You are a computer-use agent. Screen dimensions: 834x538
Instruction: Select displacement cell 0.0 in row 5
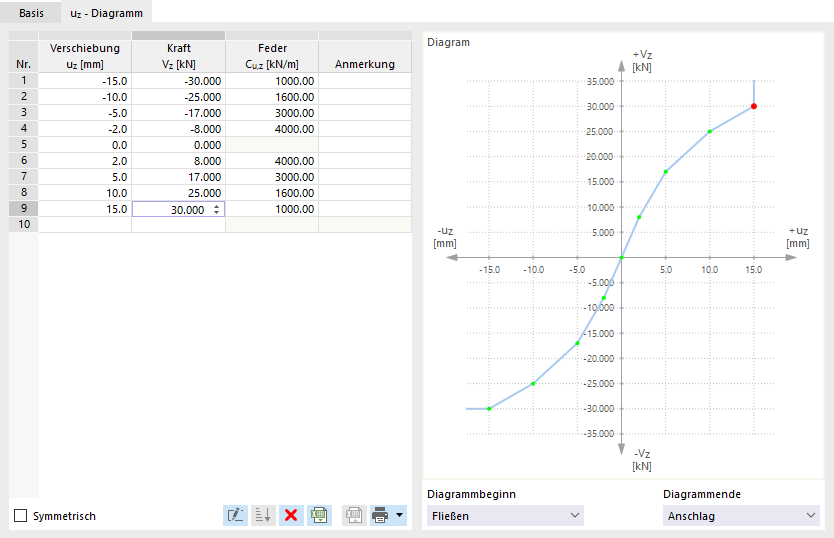[x=85, y=145]
